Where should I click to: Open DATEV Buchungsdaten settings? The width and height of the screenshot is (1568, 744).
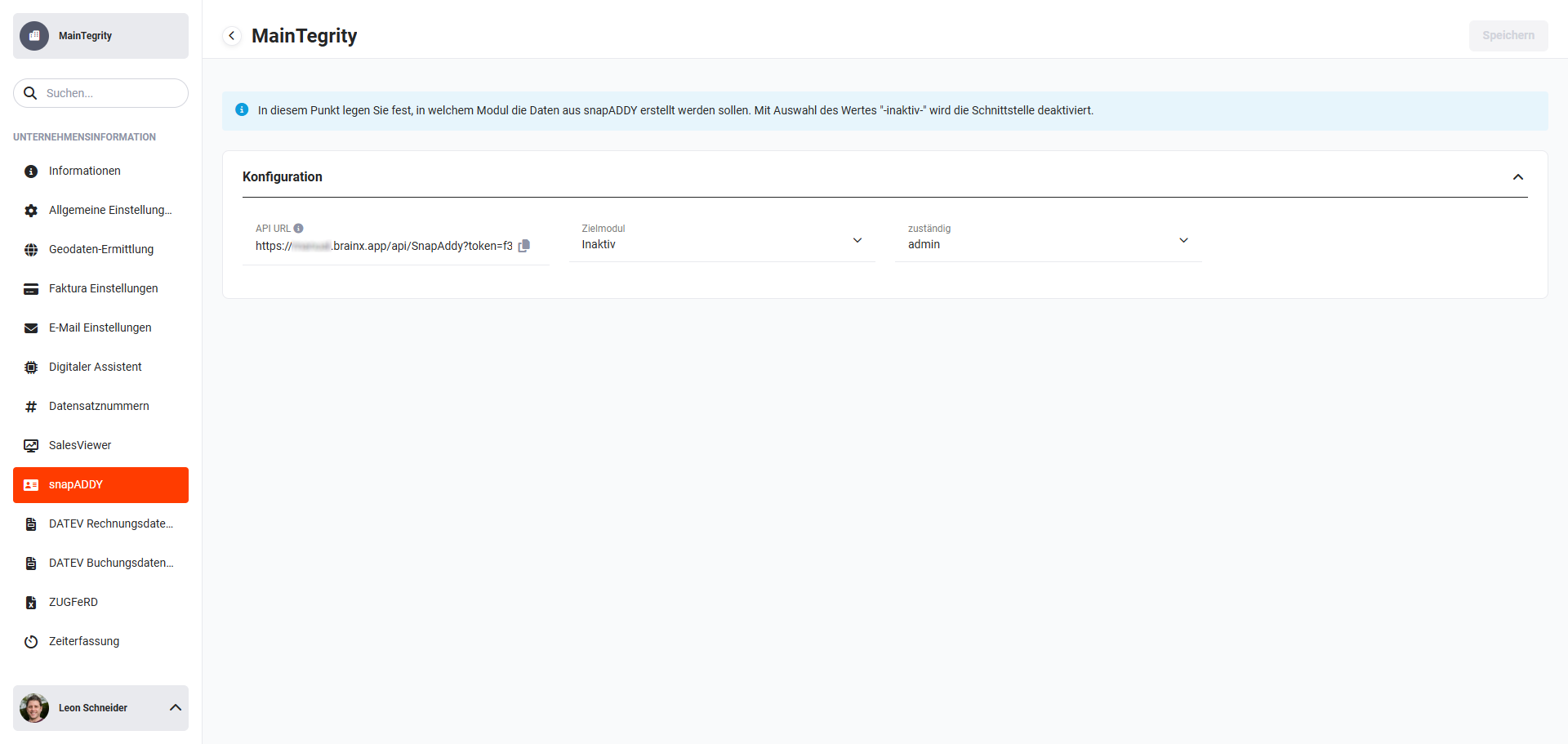click(x=101, y=564)
